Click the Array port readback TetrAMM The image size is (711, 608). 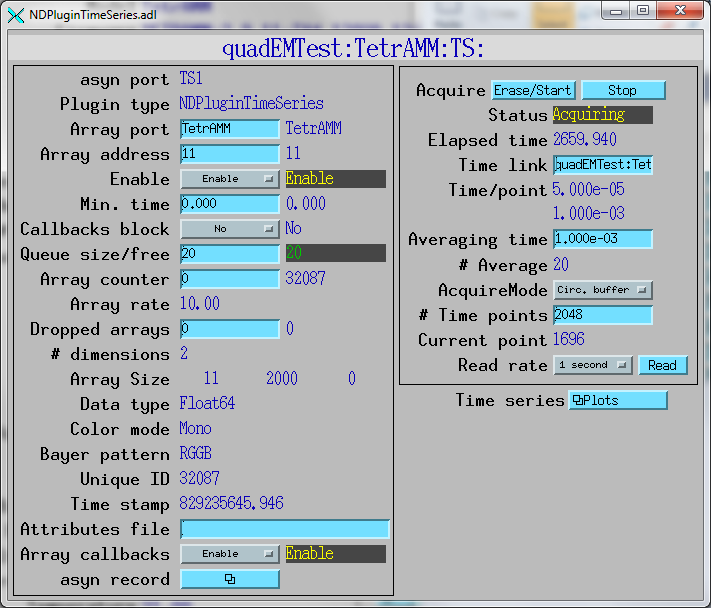[313, 128]
